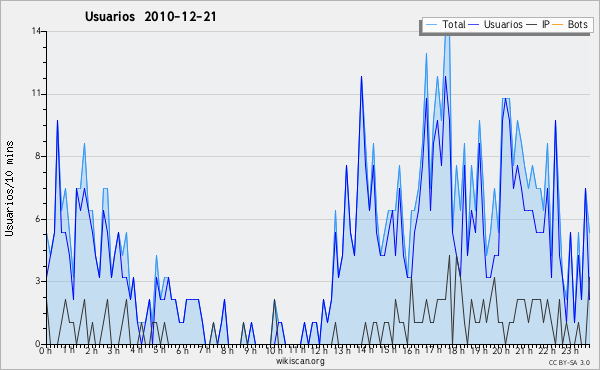Click the x-axis label '18 h'

coord(456,350)
